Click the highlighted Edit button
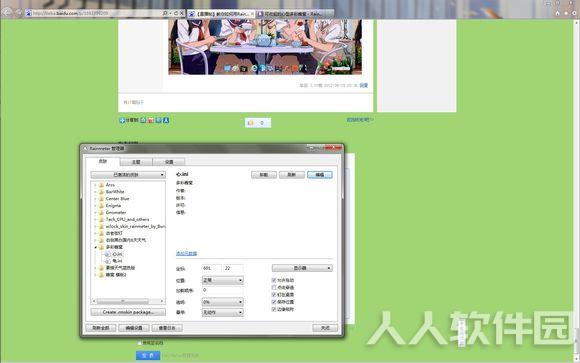The width and height of the screenshot is (580, 363). pyautogui.click(x=320, y=175)
